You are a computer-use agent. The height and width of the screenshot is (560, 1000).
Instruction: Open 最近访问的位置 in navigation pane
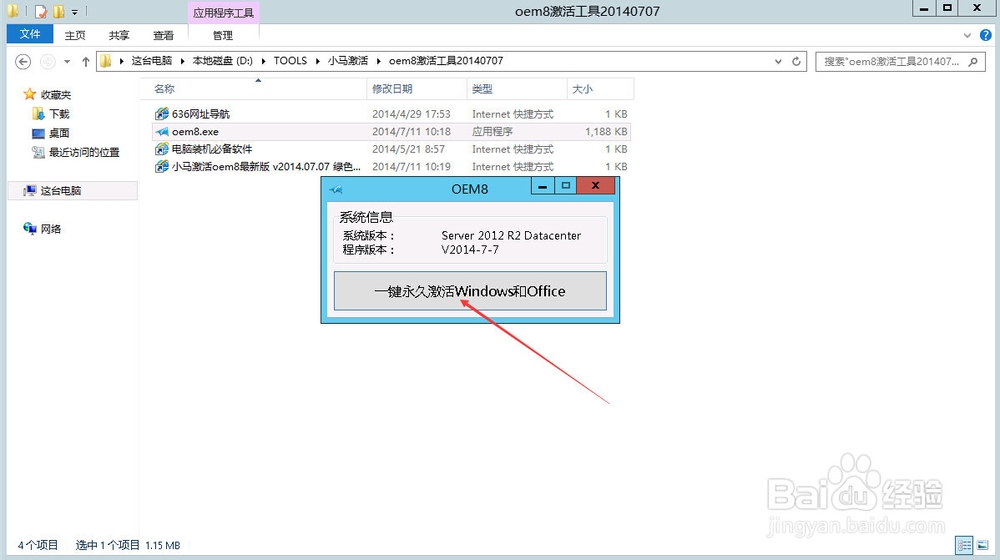click(84, 152)
